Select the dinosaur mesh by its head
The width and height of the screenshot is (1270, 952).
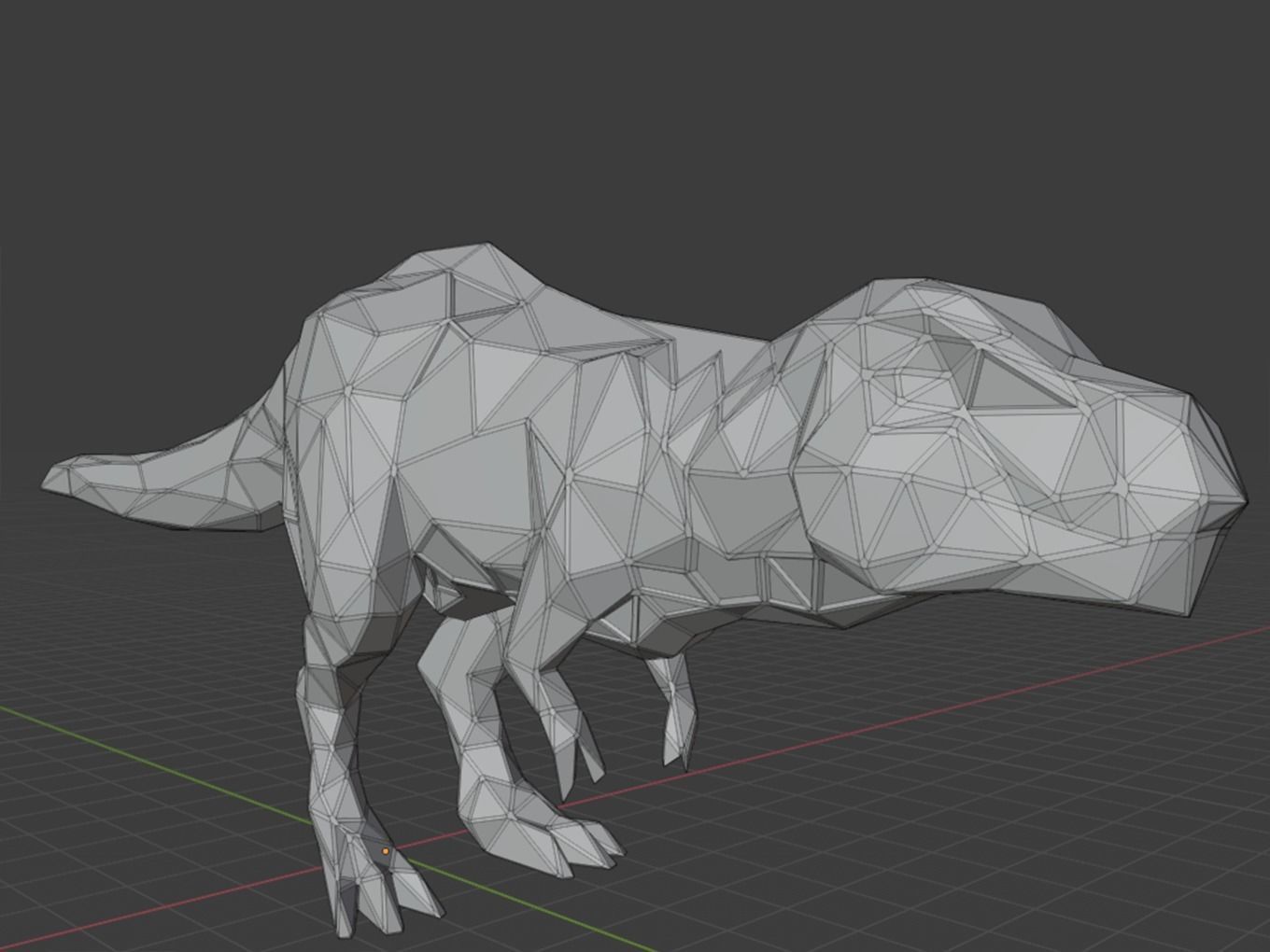(x=1018, y=448)
